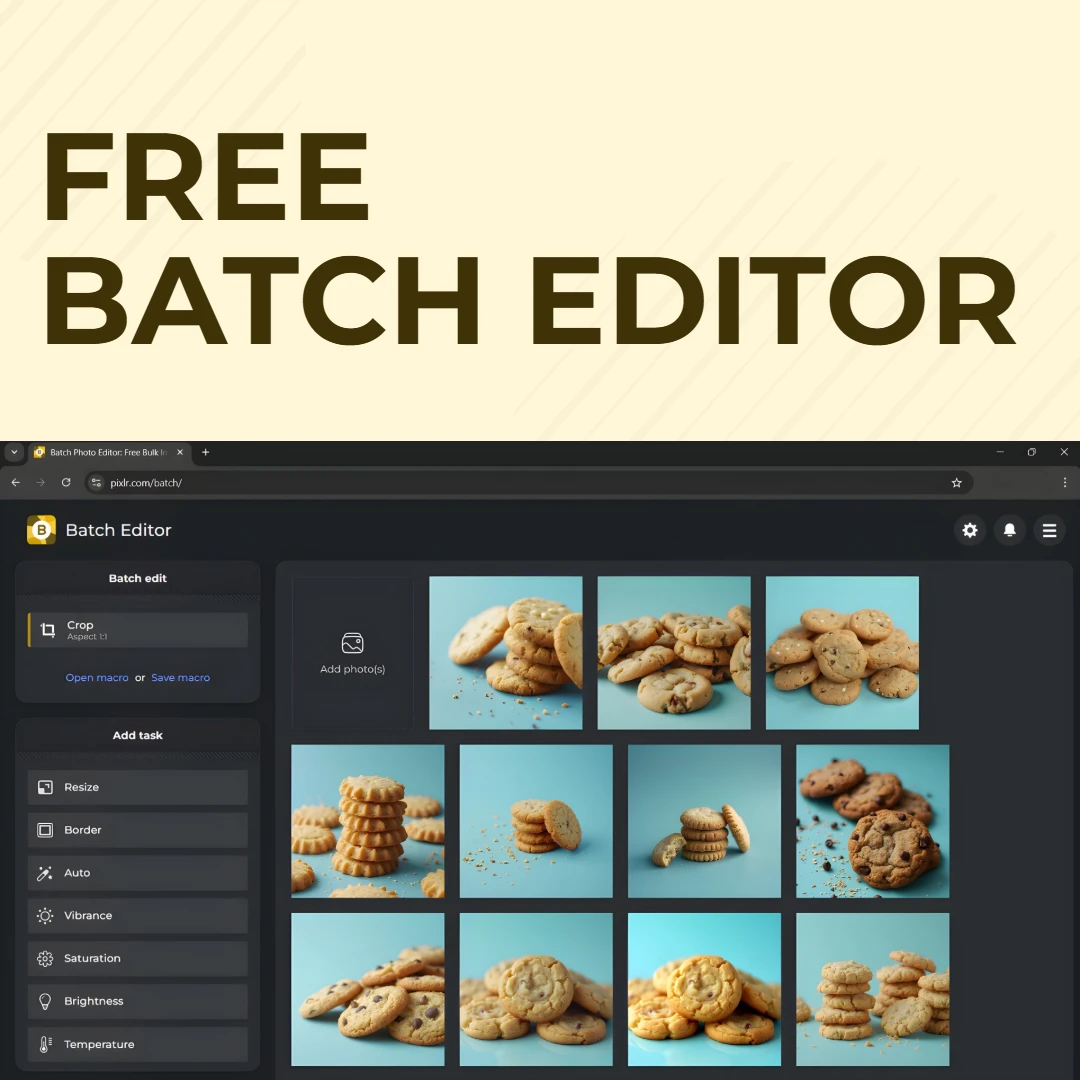Select the top row rightmost cookie photo
Image resolution: width=1080 pixels, height=1080 pixels.
pos(842,653)
